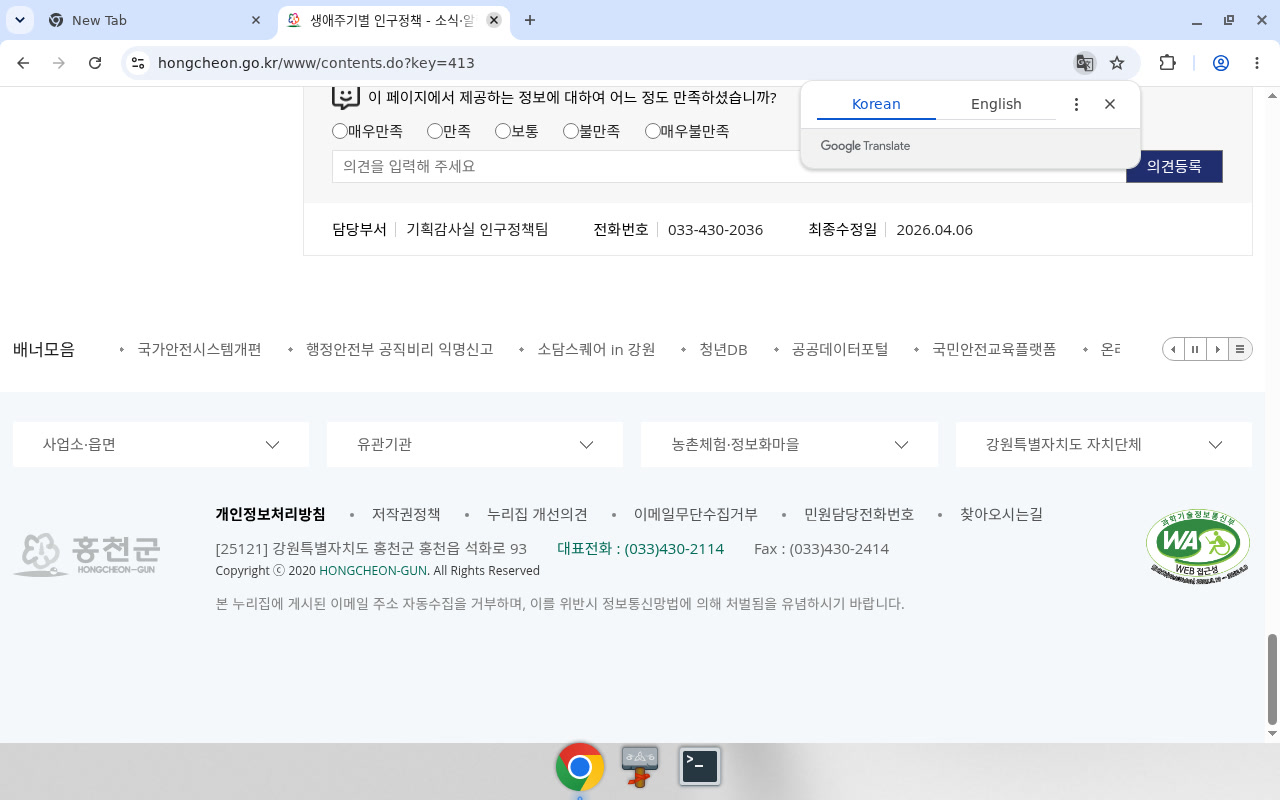Click the 의견등록 submit button

(1174, 166)
